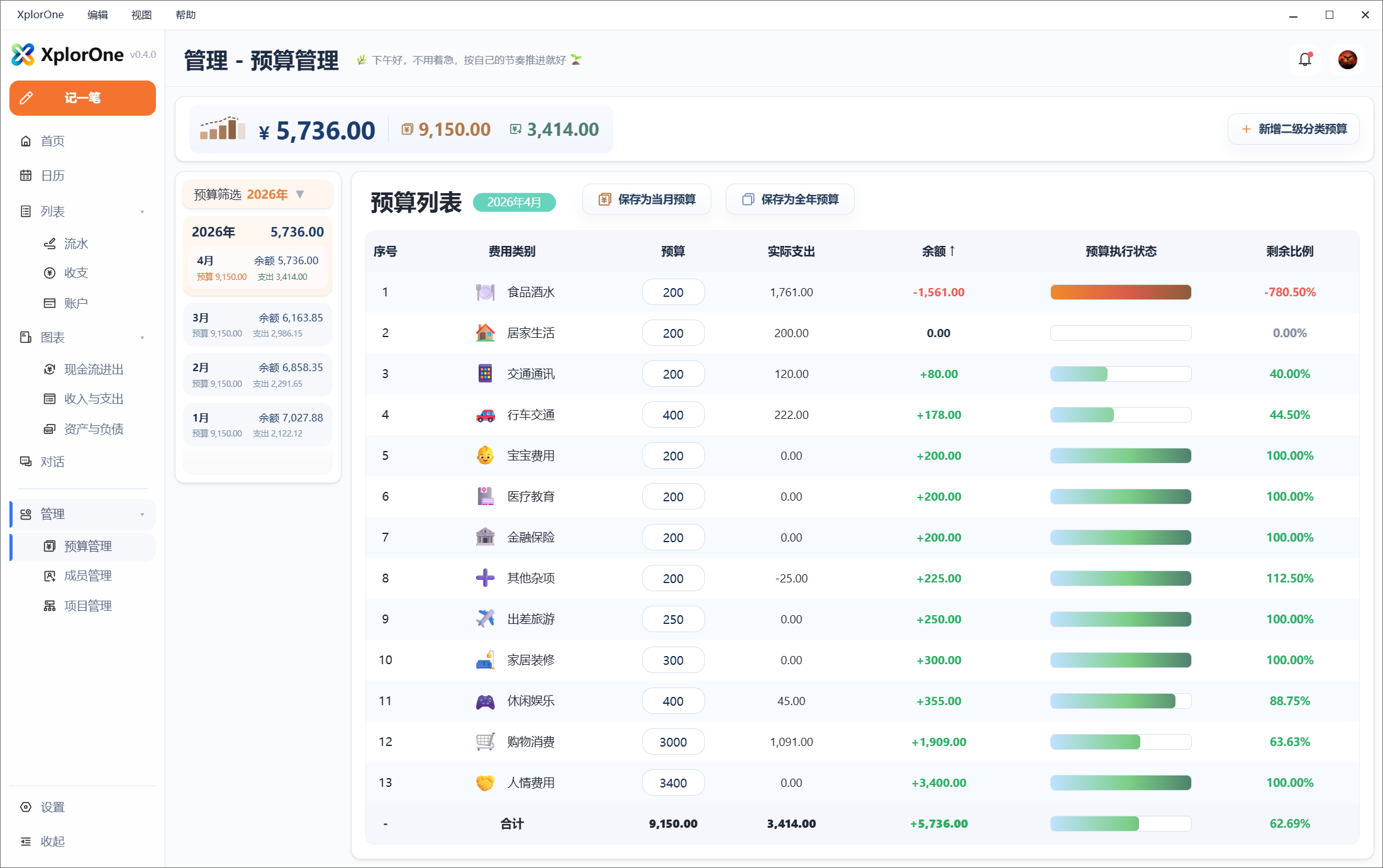The width and height of the screenshot is (1383, 868).
Task: Click the 记一笔 button
Action: tap(82, 98)
